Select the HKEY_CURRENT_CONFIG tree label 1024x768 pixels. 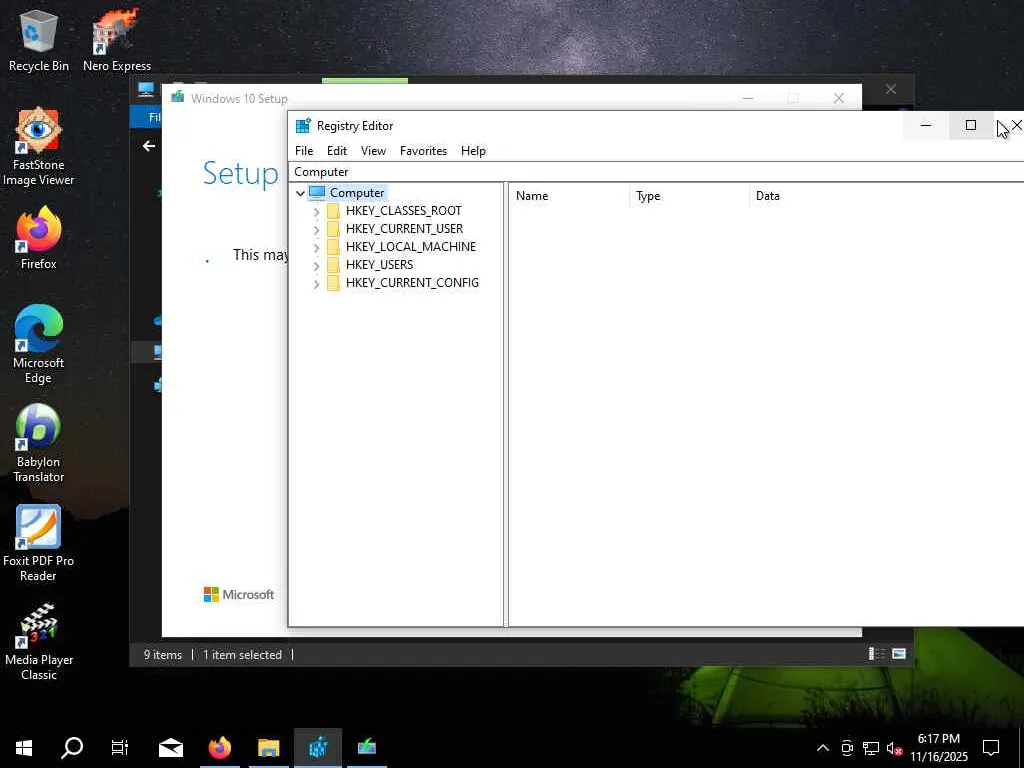[412, 282]
